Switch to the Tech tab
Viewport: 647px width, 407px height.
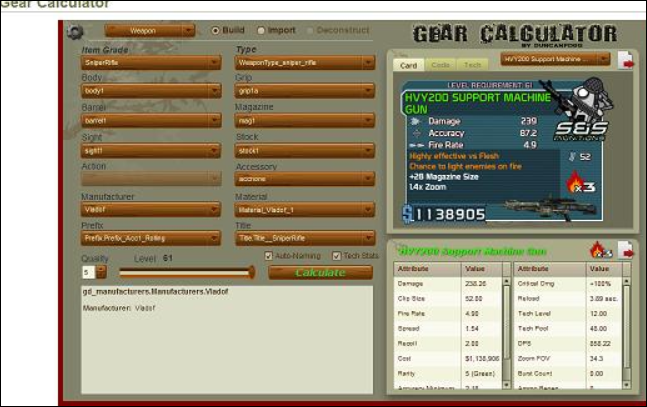point(472,65)
